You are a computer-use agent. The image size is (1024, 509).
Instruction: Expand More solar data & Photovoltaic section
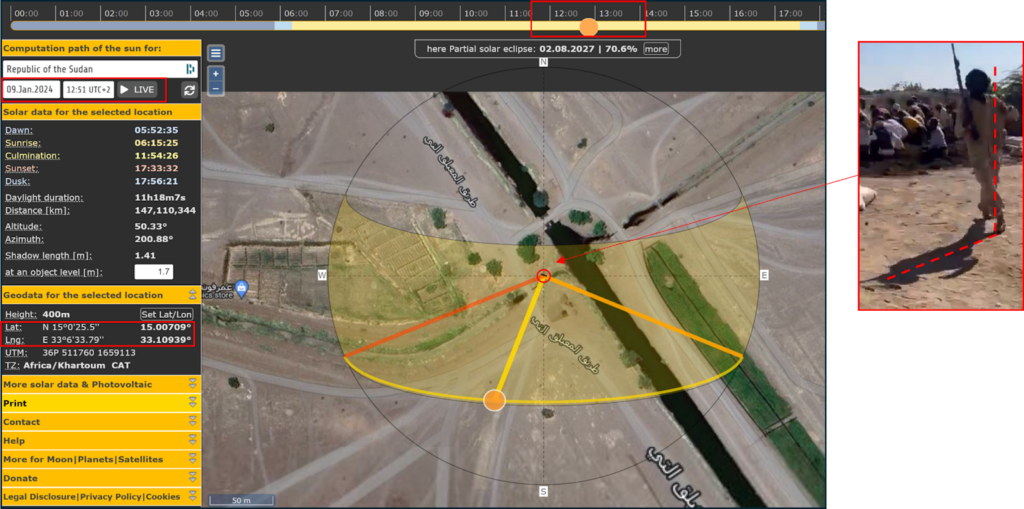pyautogui.click(x=192, y=384)
